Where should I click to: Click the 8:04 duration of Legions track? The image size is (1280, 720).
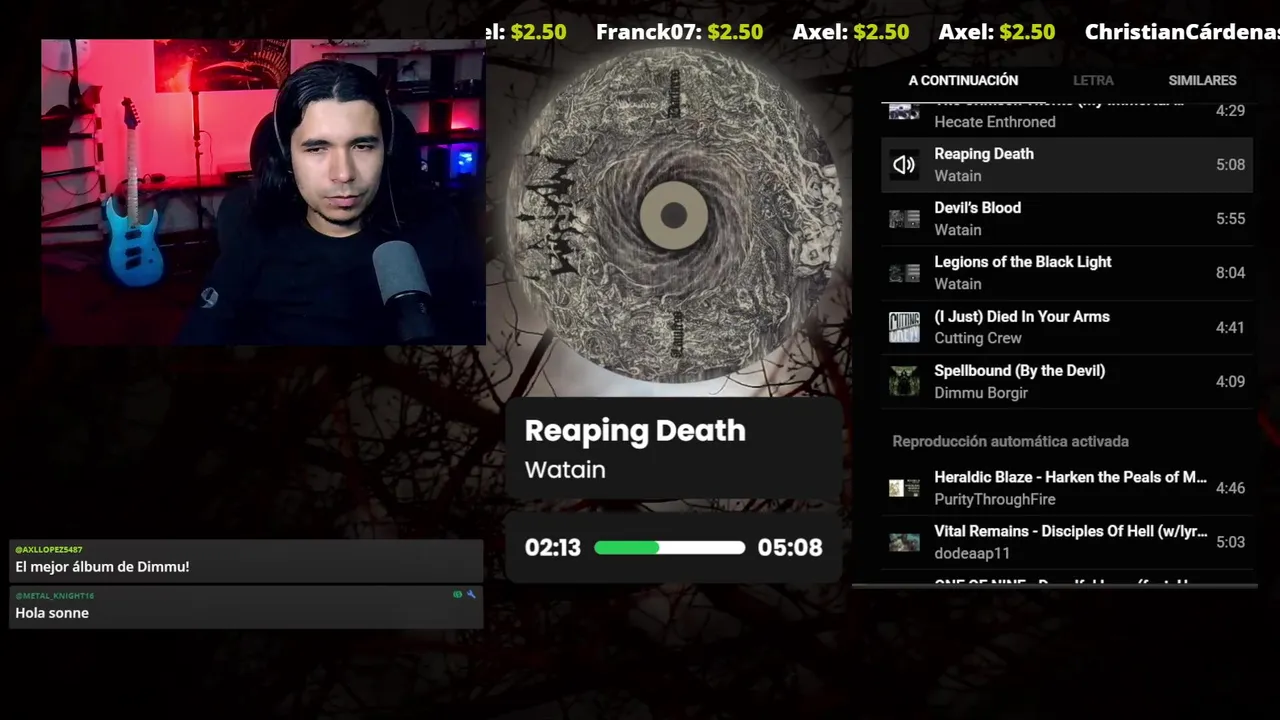[x=1230, y=273]
